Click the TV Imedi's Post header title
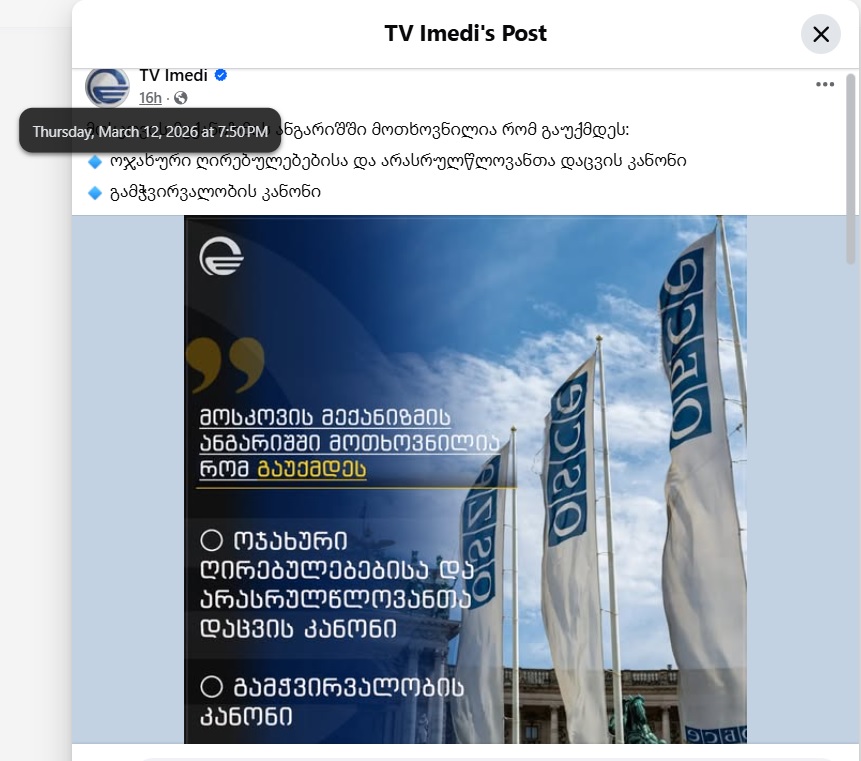This screenshot has width=861, height=761. point(465,33)
